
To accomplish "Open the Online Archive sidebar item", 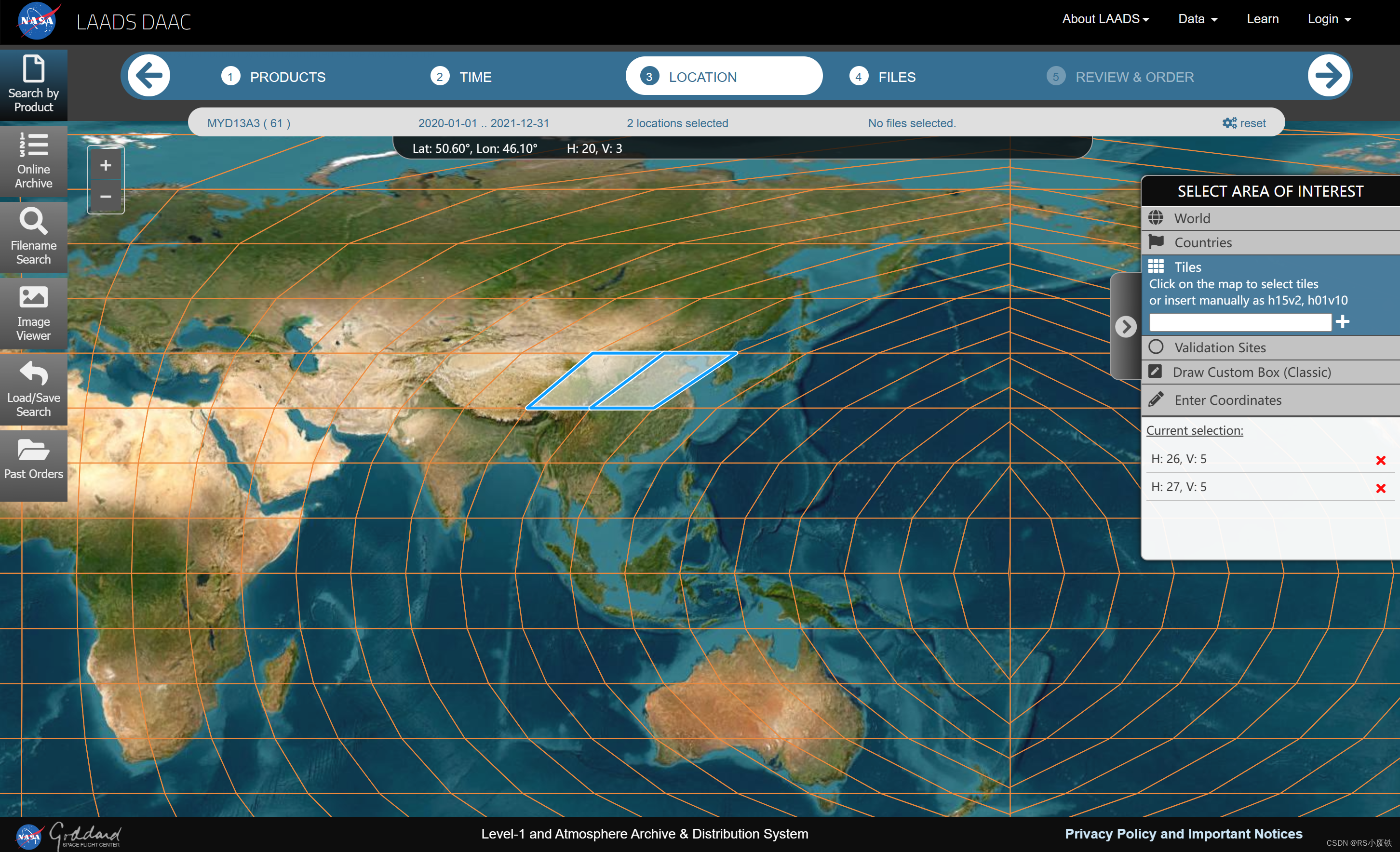I will click(34, 161).
